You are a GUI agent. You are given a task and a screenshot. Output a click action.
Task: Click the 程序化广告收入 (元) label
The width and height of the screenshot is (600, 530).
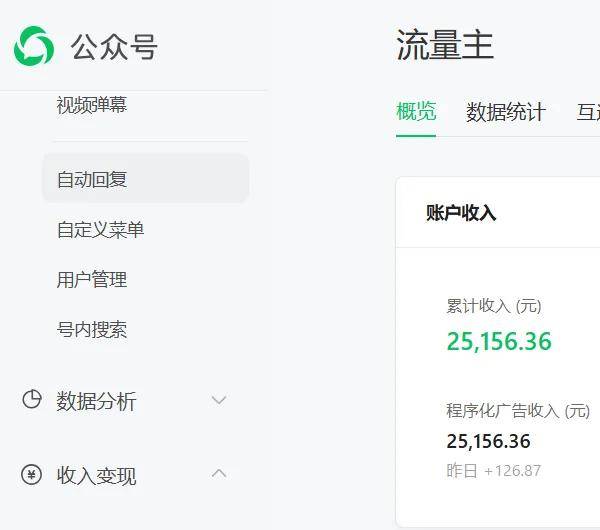pyautogui.click(x=518, y=411)
